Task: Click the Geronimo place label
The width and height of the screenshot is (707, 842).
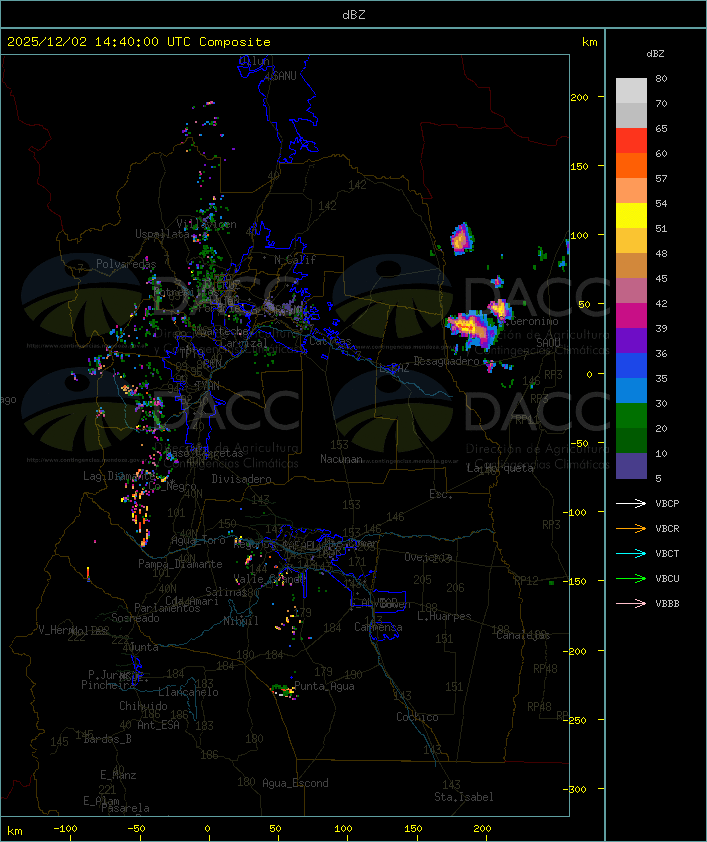Action: [535, 322]
